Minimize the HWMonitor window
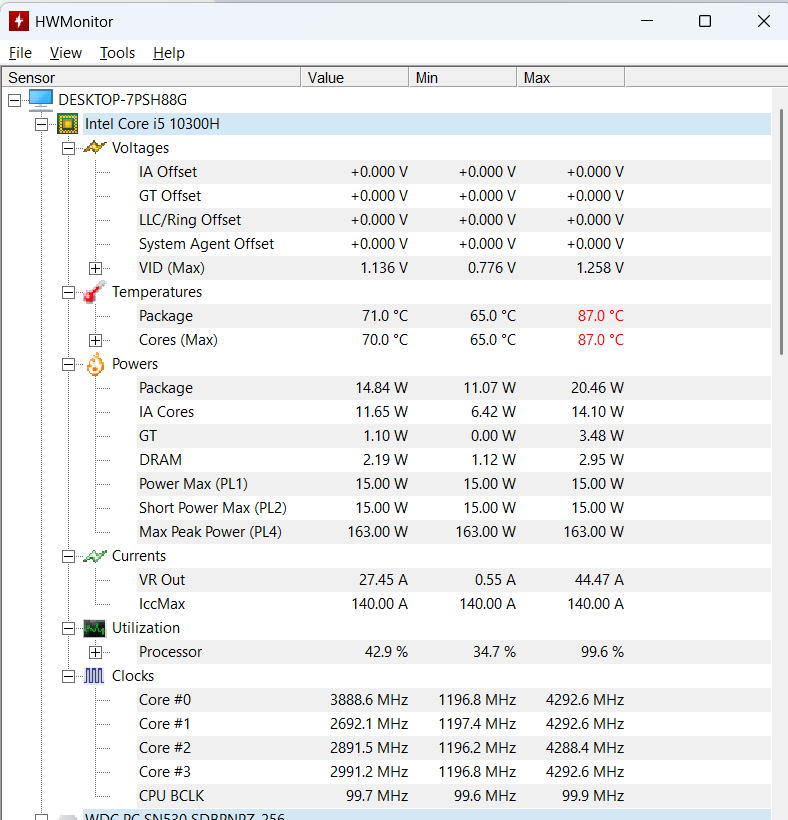788x820 pixels. [647, 21]
